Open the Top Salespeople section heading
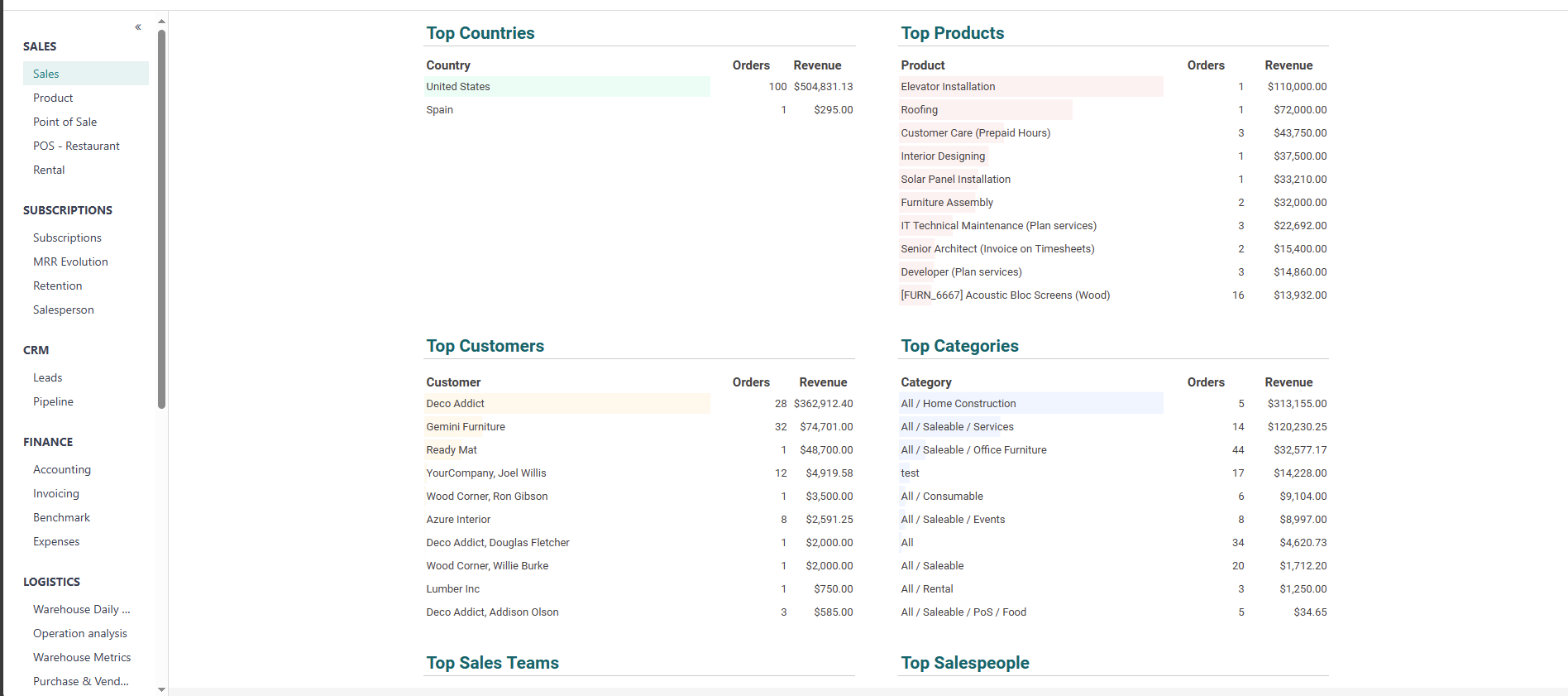 [964, 663]
